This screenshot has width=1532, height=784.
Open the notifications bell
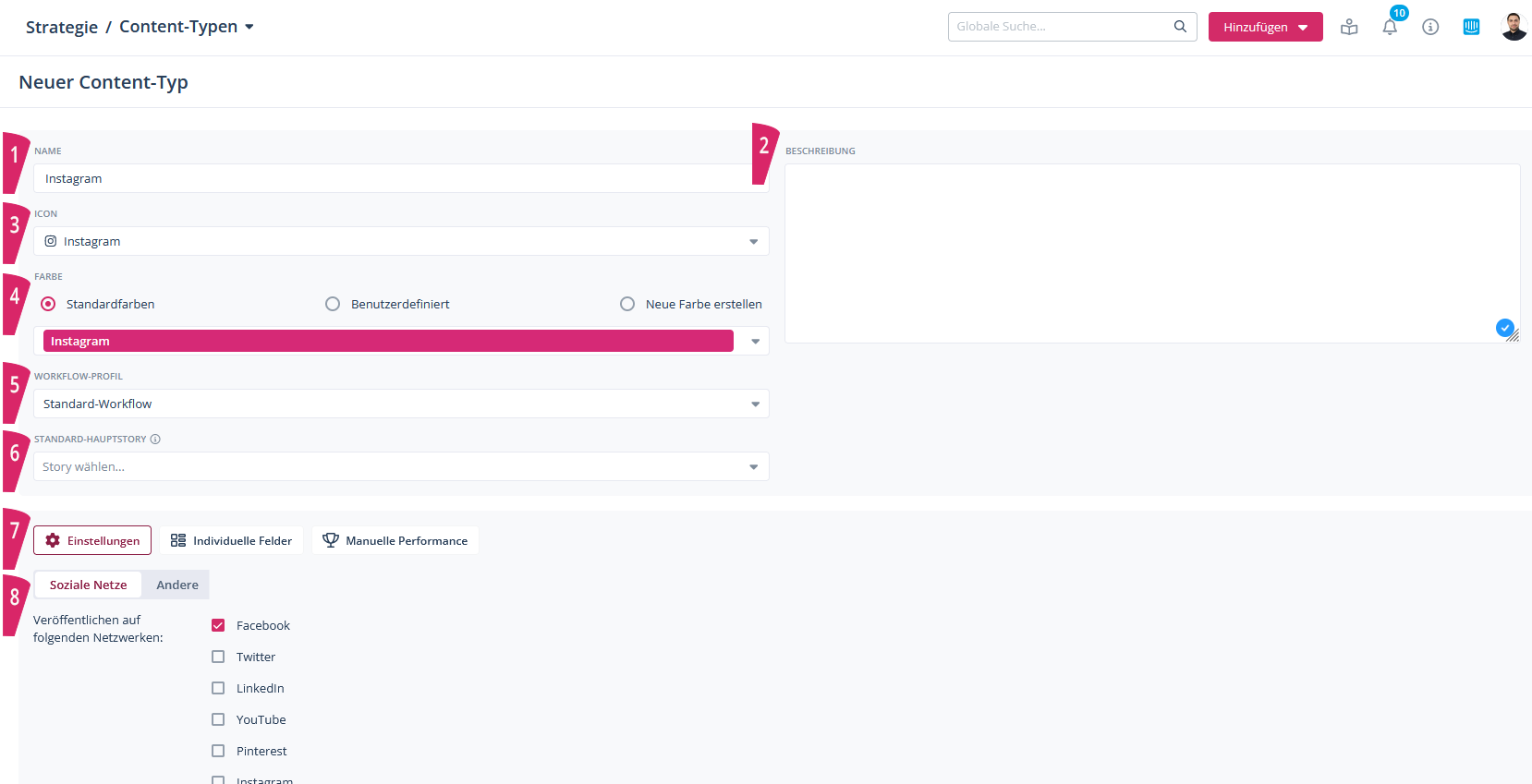(x=1390, y=28)
